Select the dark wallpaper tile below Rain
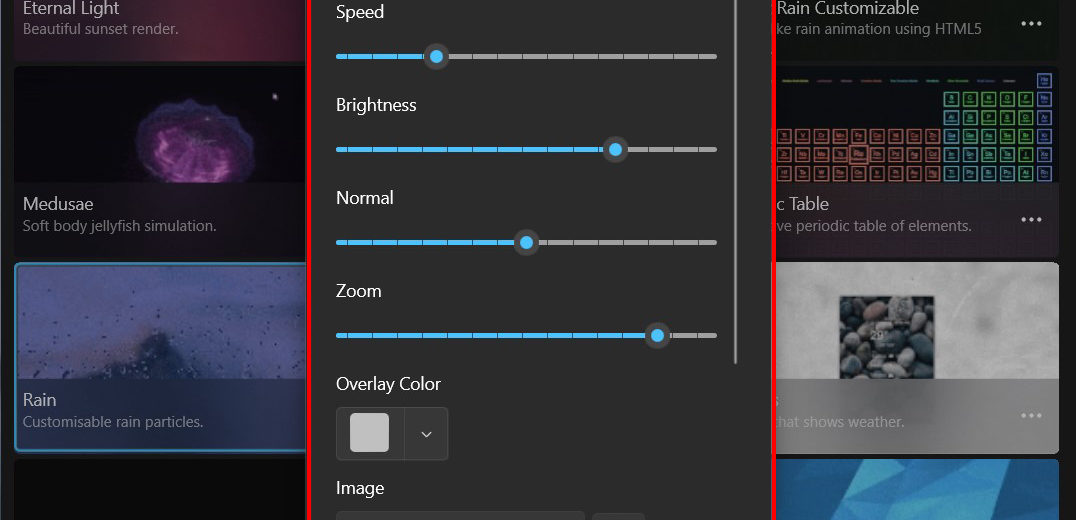 coord(160,490)
